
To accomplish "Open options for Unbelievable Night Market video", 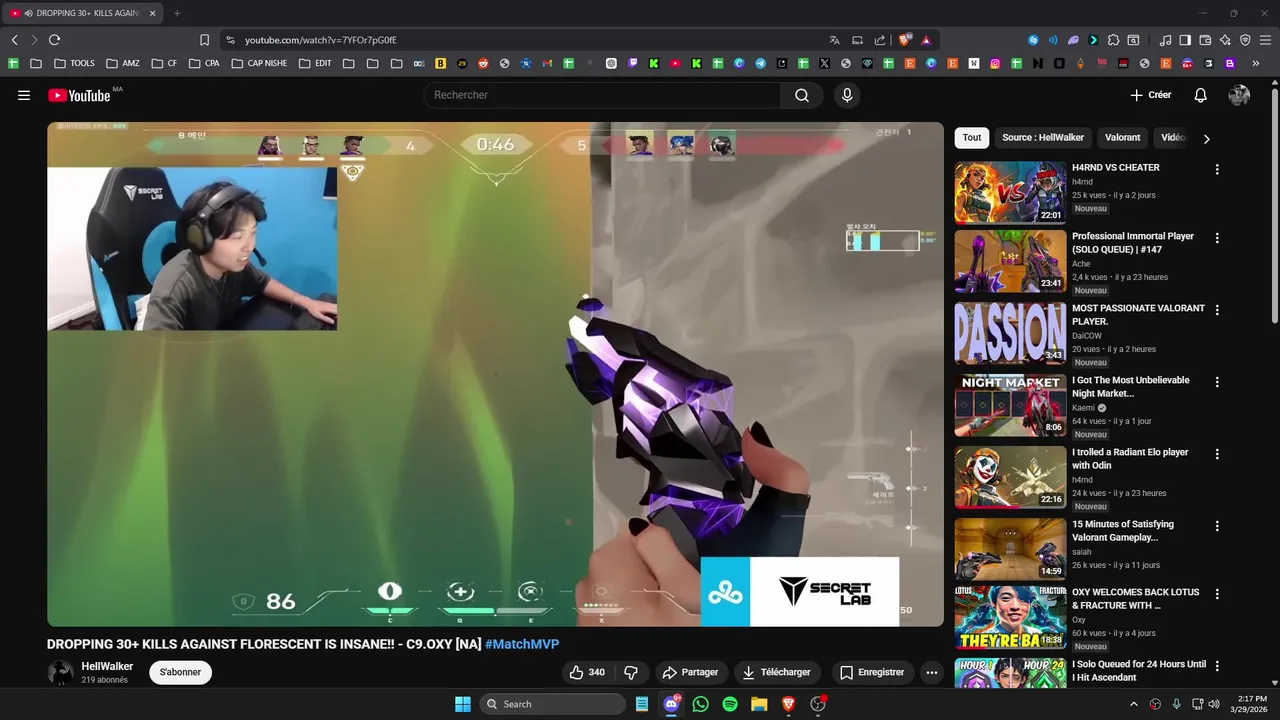I will coord(1217,383).
